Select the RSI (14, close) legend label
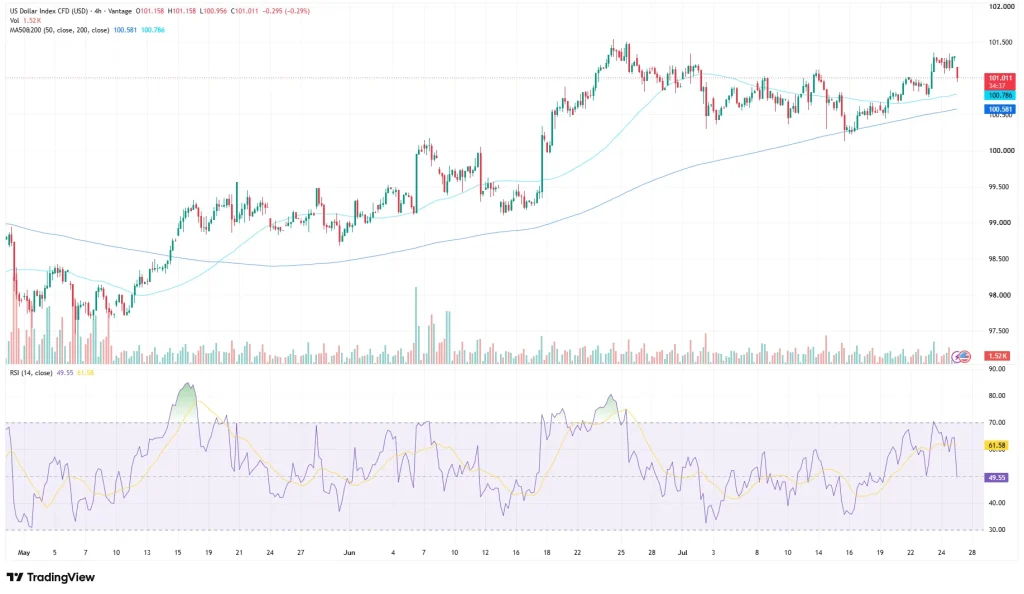1024x594 pixels. pos(31,373)
